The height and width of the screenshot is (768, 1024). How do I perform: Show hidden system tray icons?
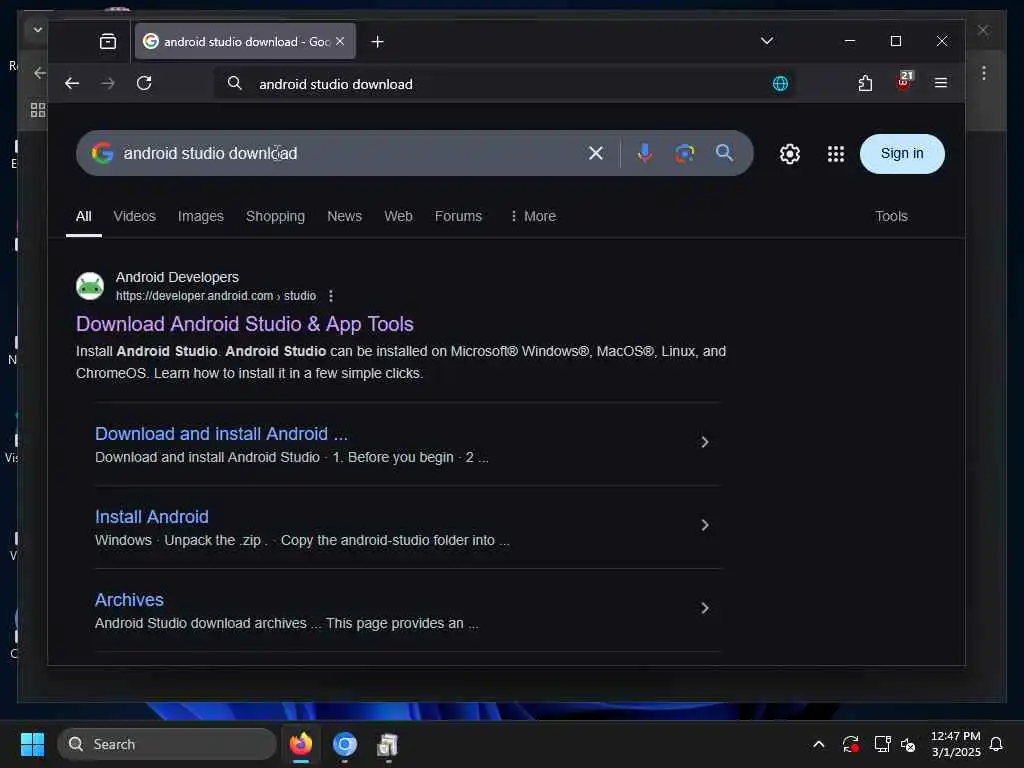click(818, 744)
